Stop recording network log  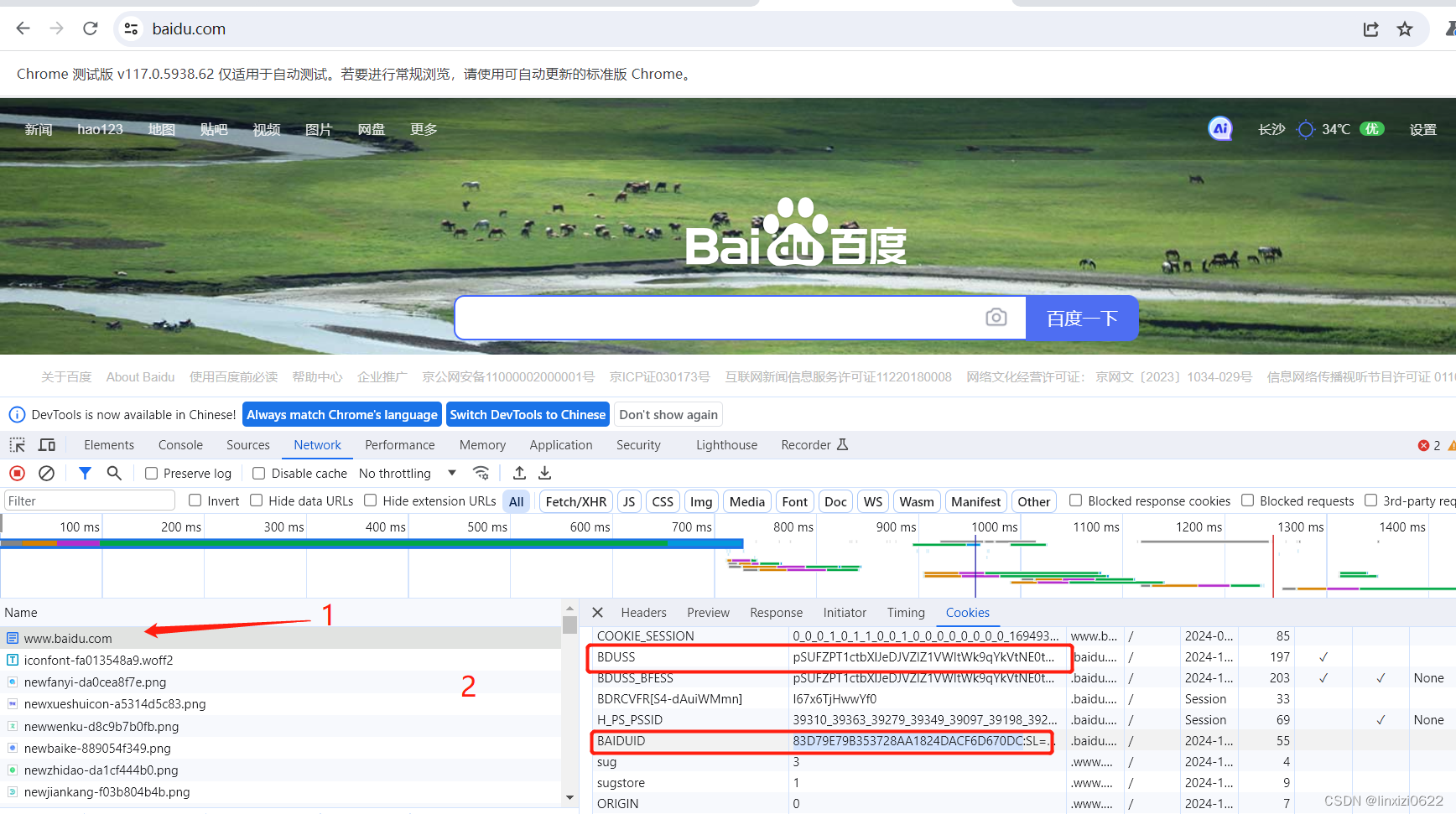tap(18, 473)
